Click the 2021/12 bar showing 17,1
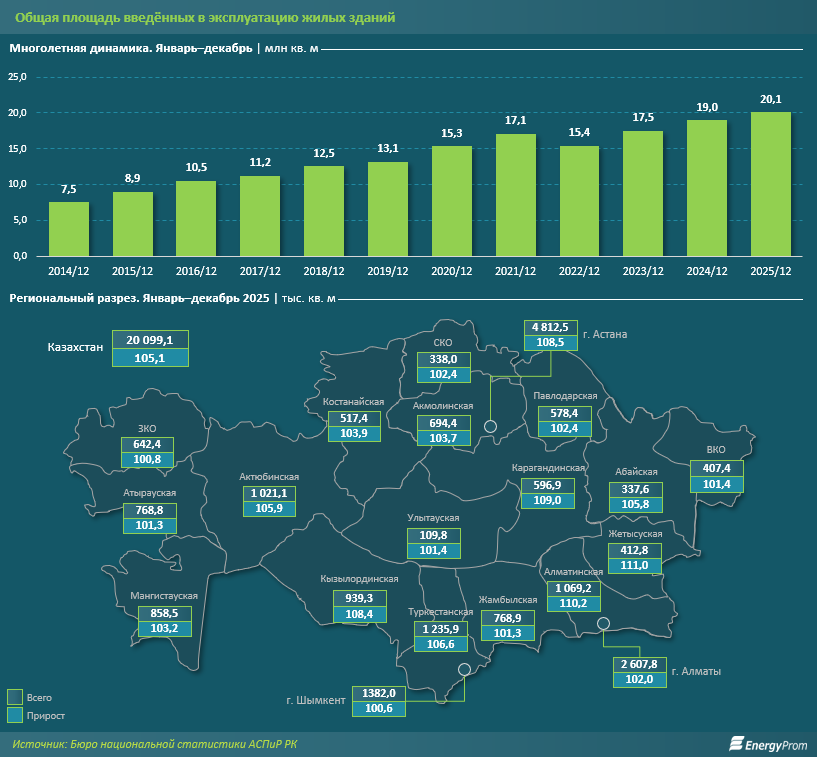 click(516, 195)
